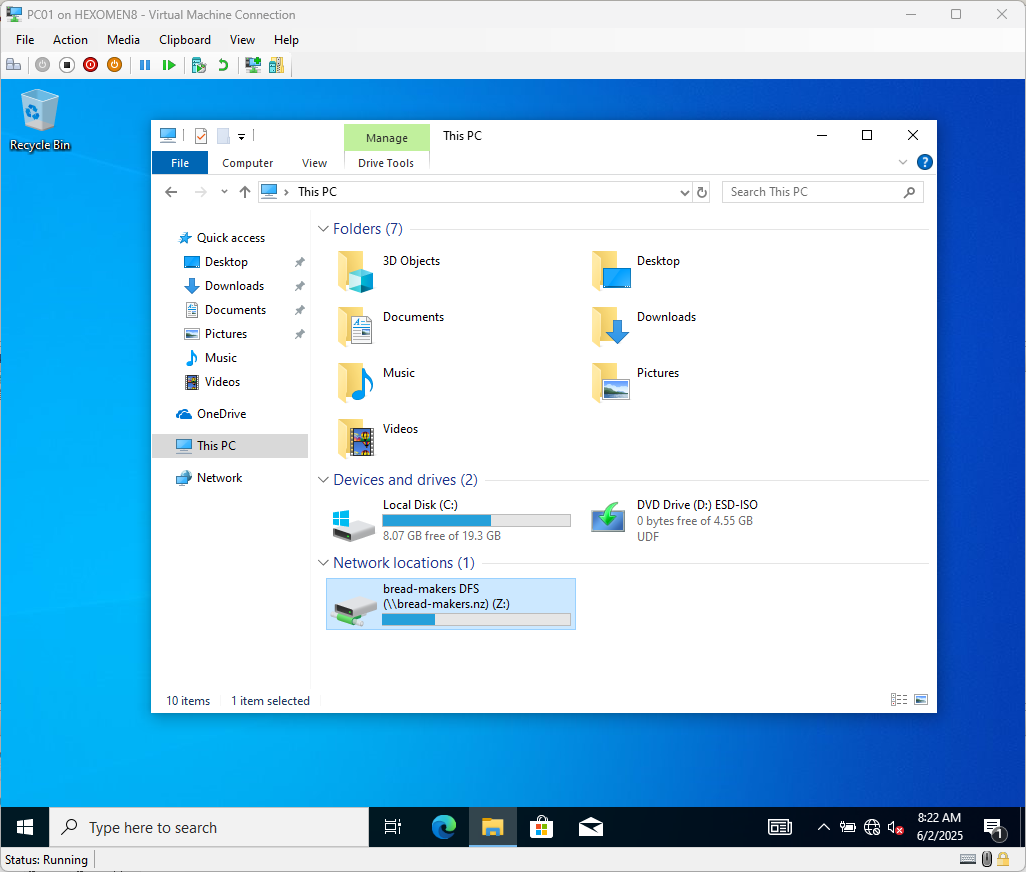
Task: Click the Local Disk (C:) usage bar
Action: point(476,521)
